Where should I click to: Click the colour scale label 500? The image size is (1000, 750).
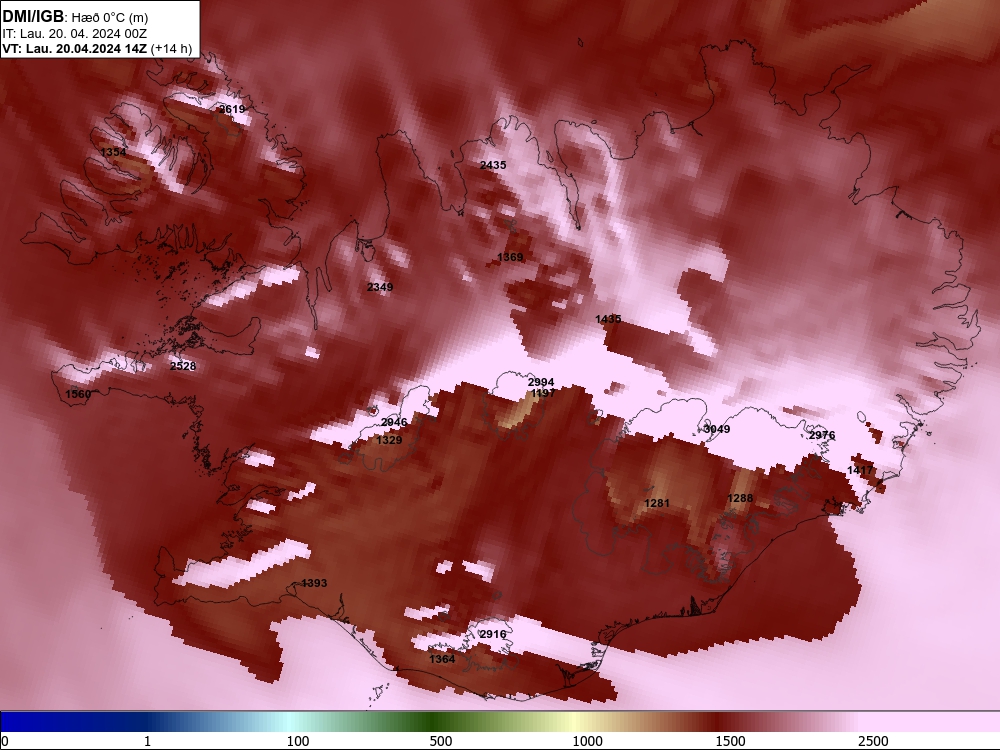tap(441, 741)
